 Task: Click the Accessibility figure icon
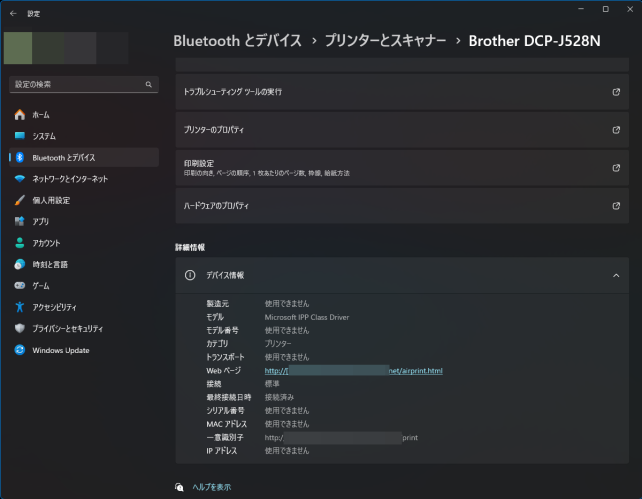[x=20, y=307]
